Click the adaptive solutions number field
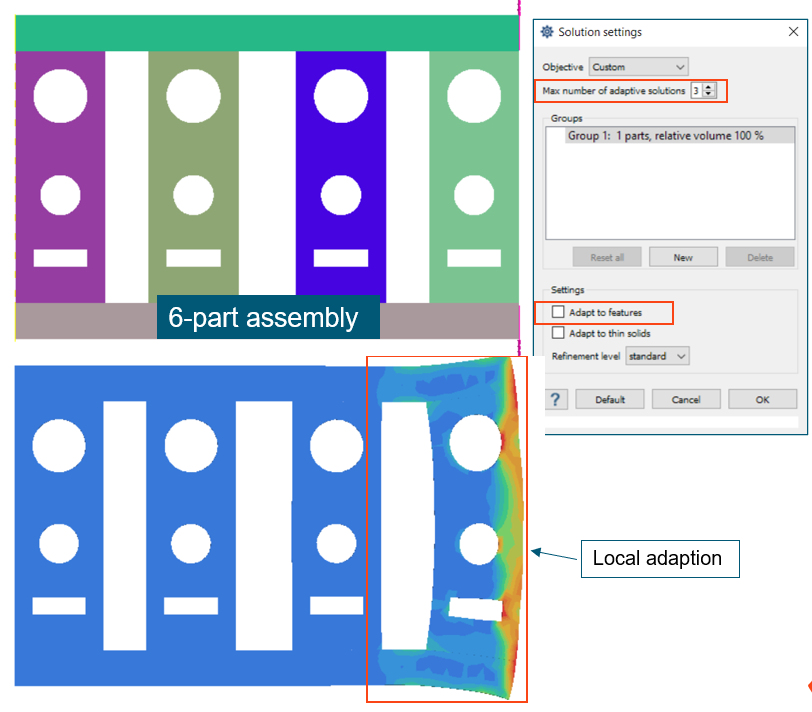Viewport: 812px width, 712px height. tap(695, 91)
